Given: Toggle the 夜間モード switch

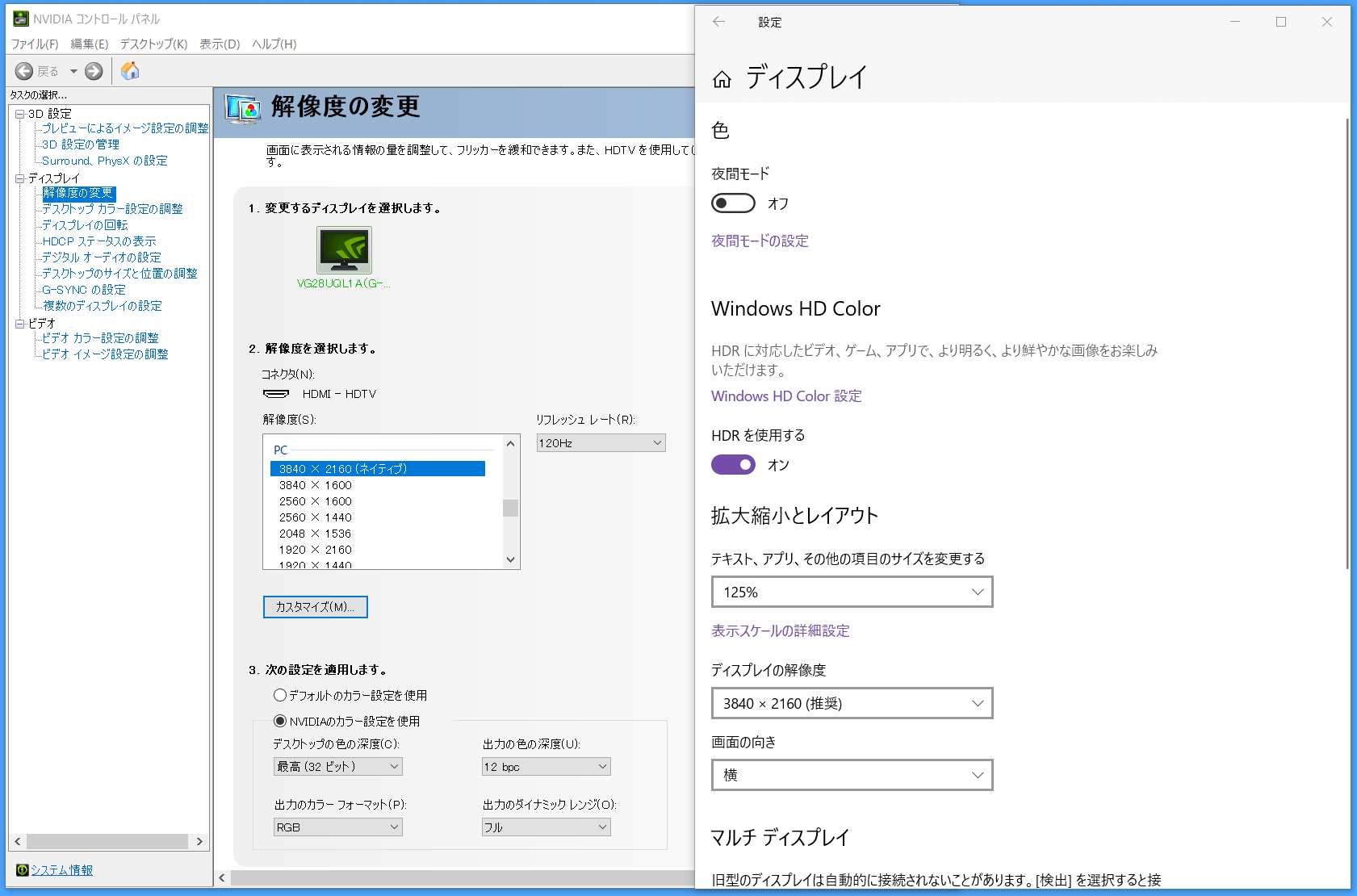Looking at the screenshot, I should click(x=733, y=203).
